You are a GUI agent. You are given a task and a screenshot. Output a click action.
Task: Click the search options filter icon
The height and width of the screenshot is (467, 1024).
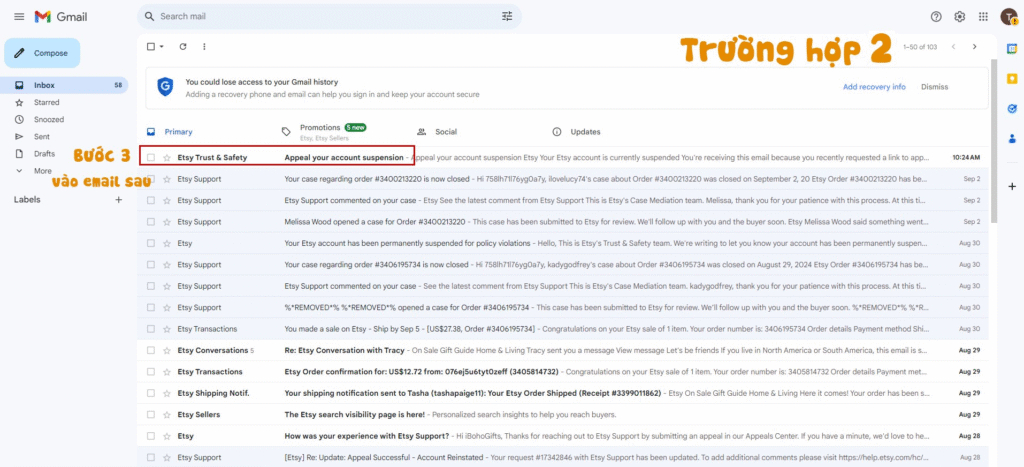[x=507, y=17]
